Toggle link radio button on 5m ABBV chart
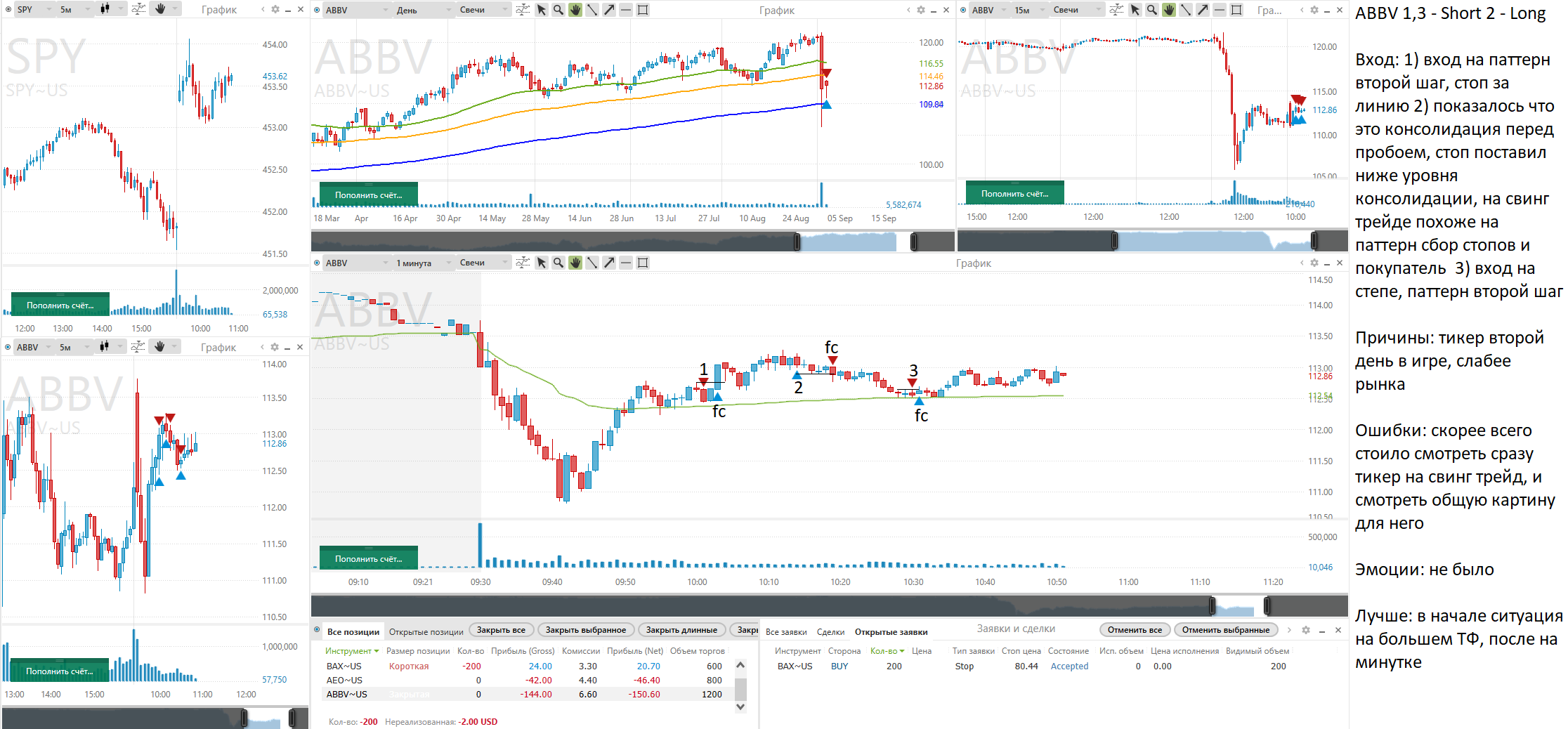1568x729 pixels. 8,347
